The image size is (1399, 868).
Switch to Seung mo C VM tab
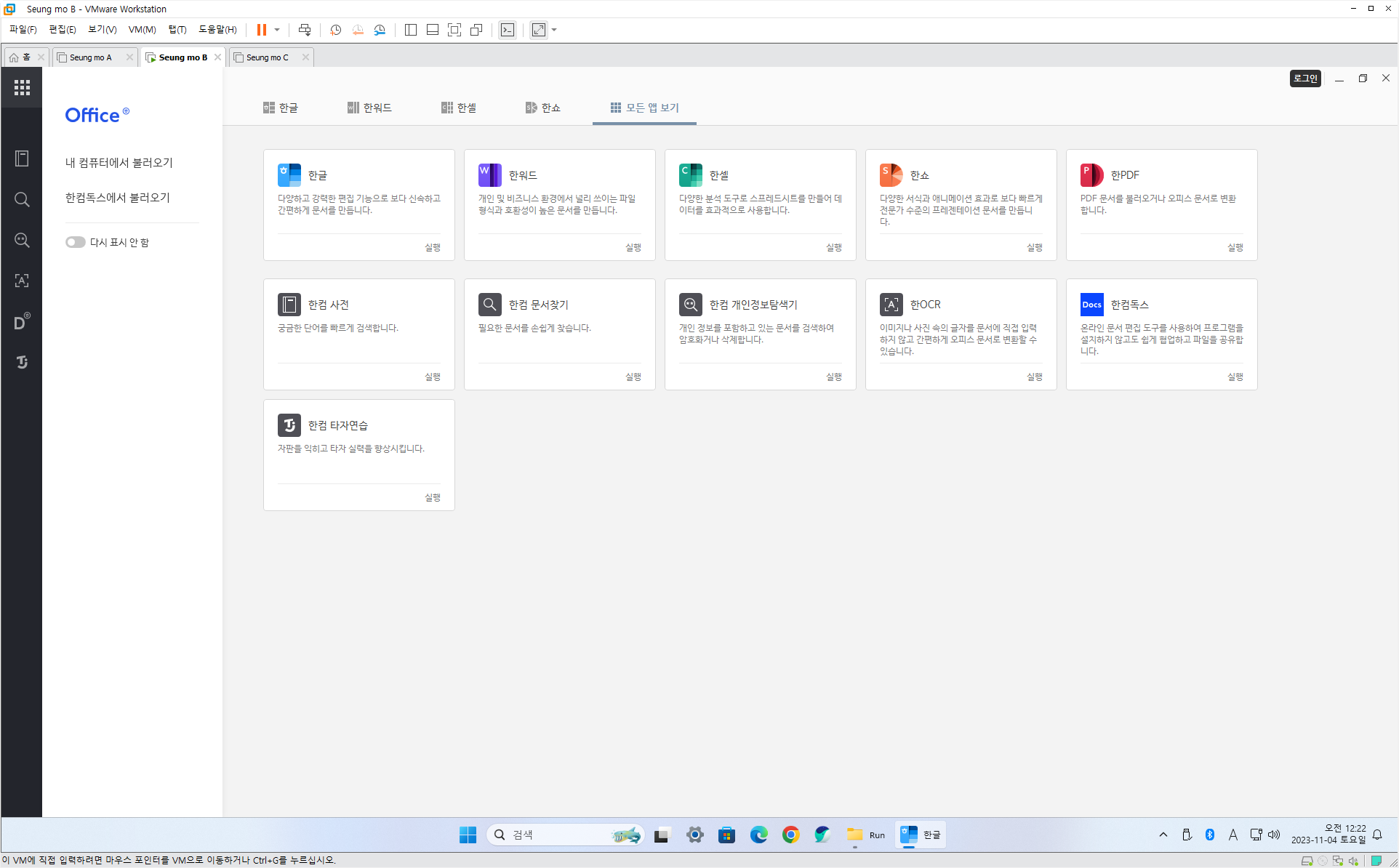coord(267,57)
